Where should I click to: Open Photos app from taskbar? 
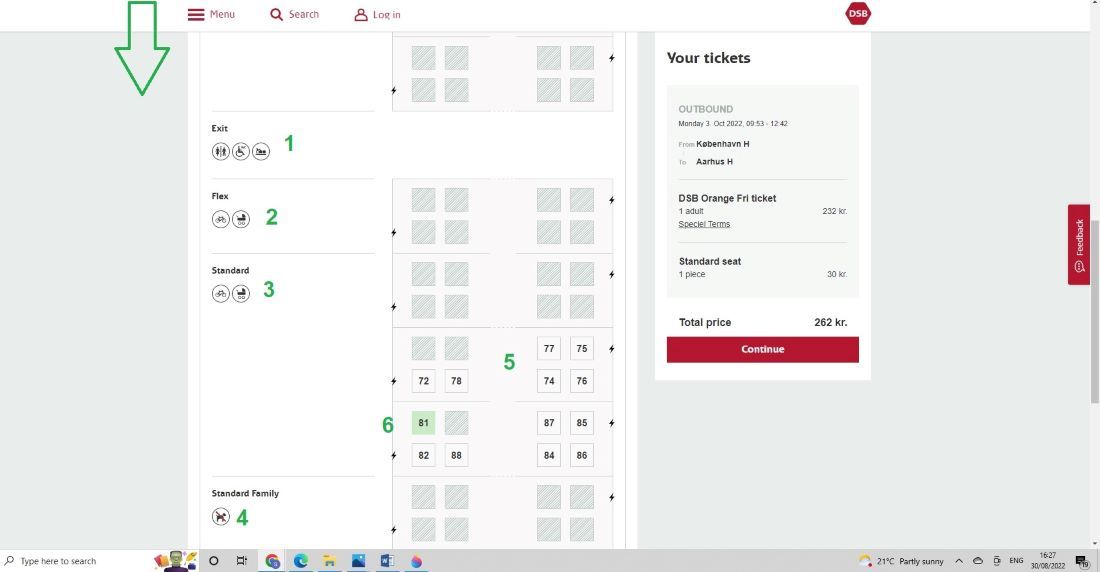coord(358,561)
